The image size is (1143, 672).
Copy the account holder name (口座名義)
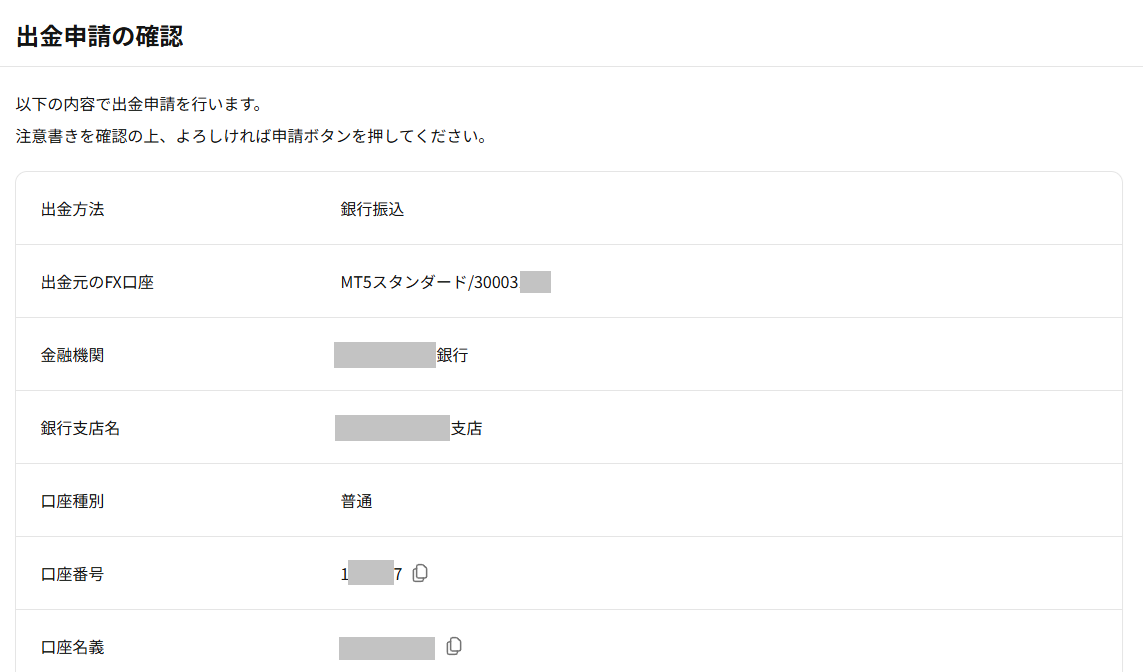[x=454, y=646]
